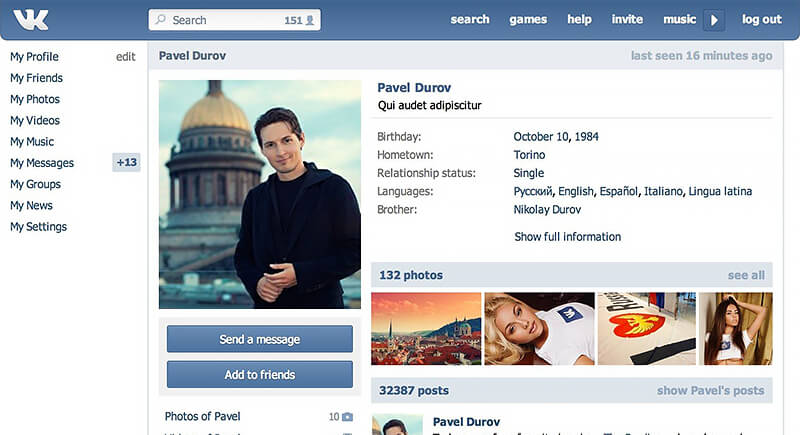
Task: Open My Messages
Action: (x=42, y=163)
